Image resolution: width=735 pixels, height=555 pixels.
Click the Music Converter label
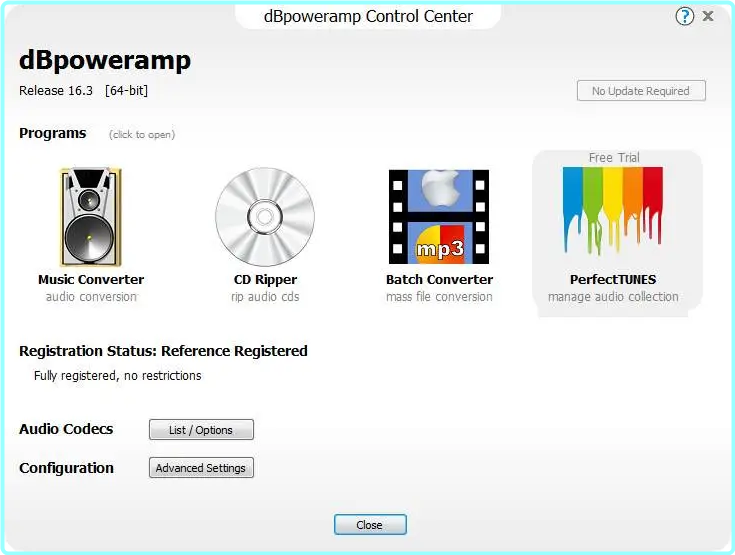point(91,279)
